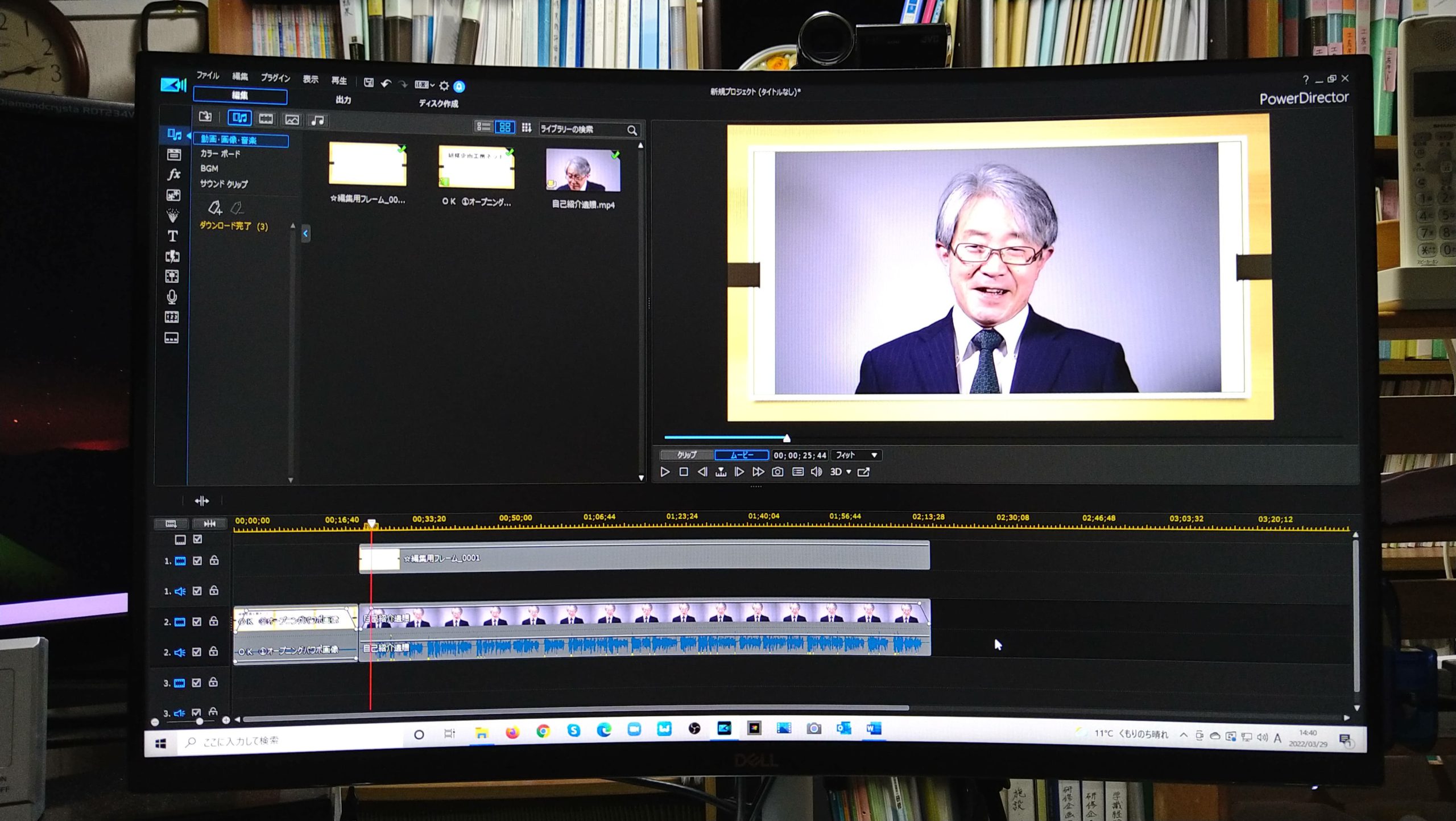
Task: Switch to the ディスク作成 tab
Action: tap(439, 103)
